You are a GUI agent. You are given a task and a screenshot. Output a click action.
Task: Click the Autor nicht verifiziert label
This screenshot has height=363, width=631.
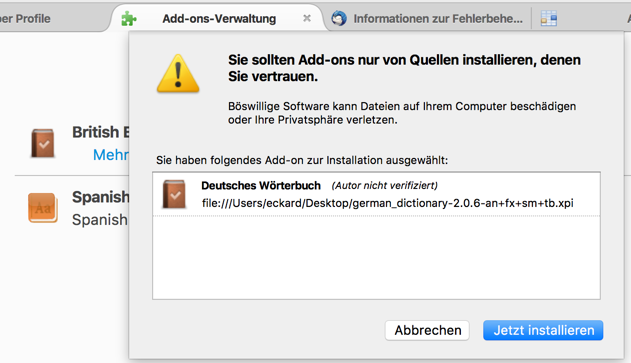pyautogui.click(x=384, y=186)
